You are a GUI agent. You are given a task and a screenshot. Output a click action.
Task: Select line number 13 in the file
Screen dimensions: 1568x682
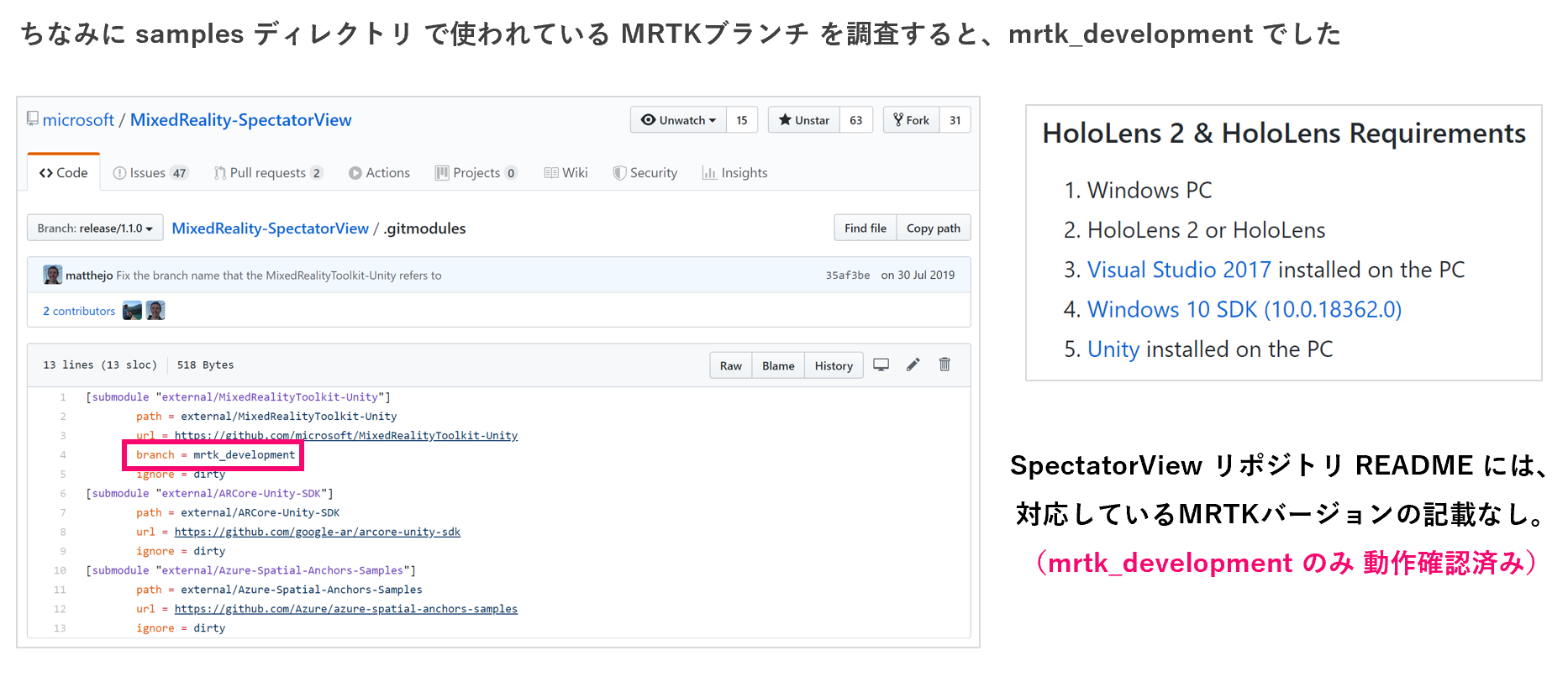tap(60, 629)
